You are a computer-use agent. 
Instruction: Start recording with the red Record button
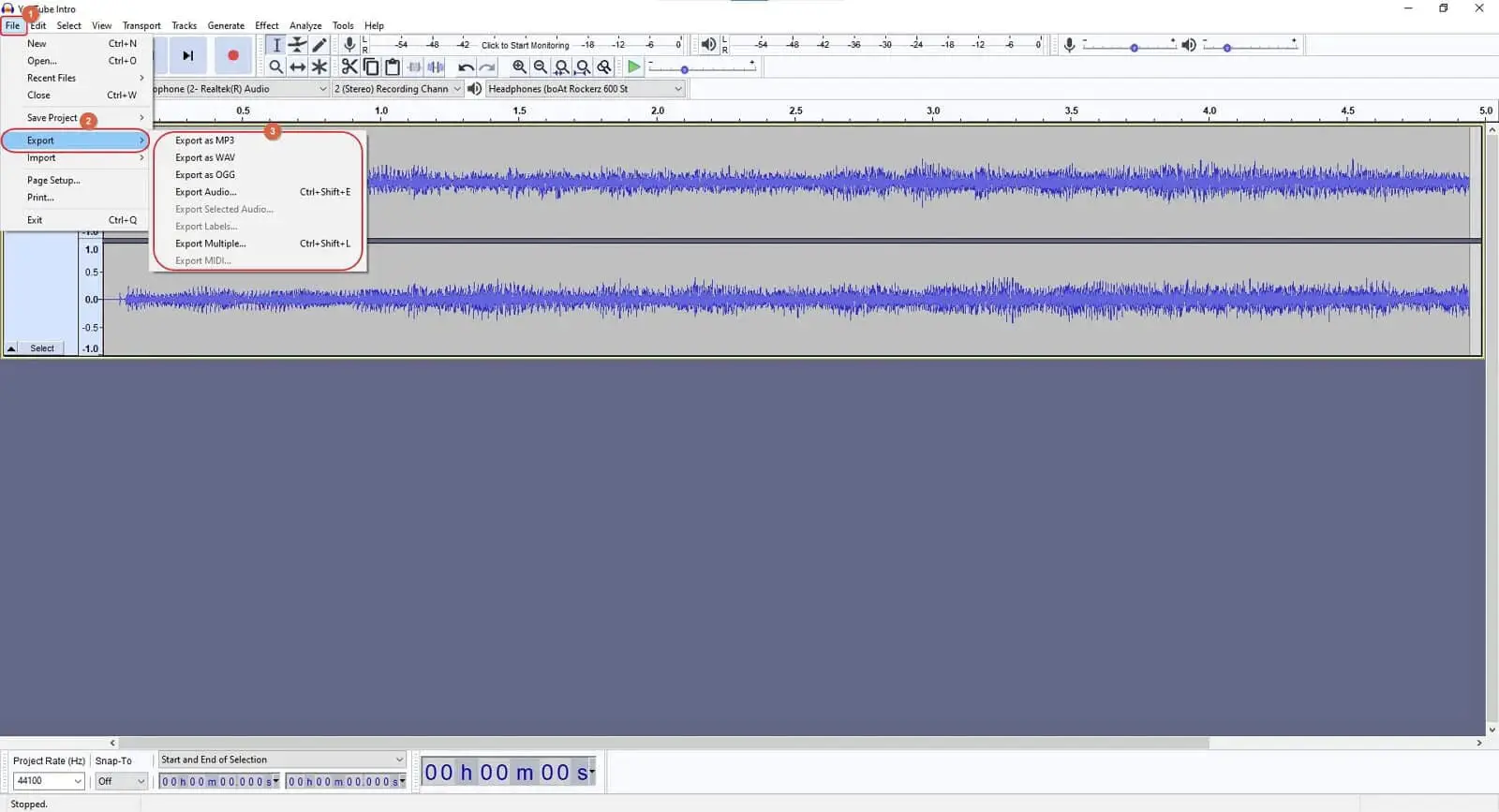coord(233,55)
